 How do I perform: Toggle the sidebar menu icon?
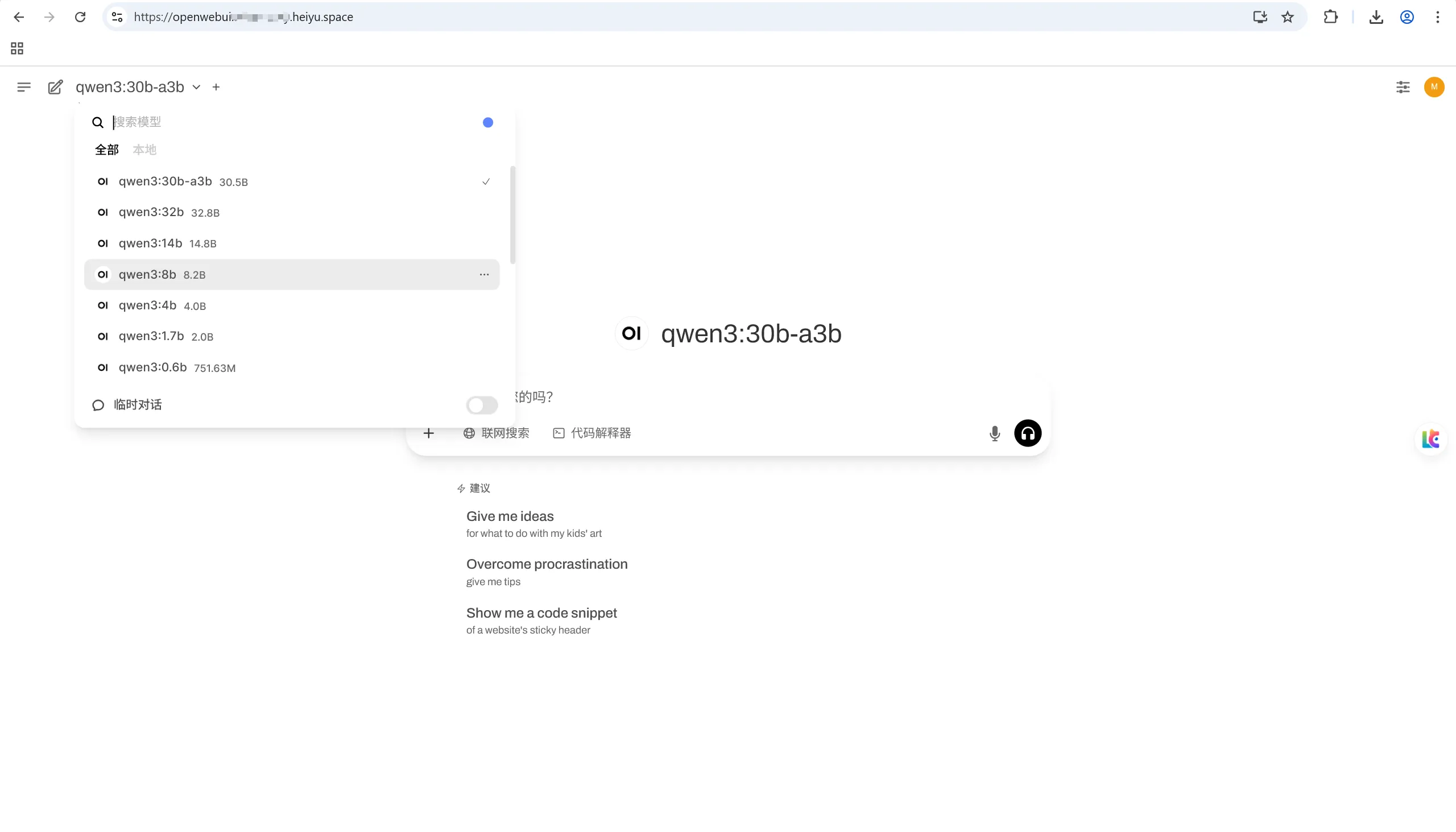tap(23, 87)
